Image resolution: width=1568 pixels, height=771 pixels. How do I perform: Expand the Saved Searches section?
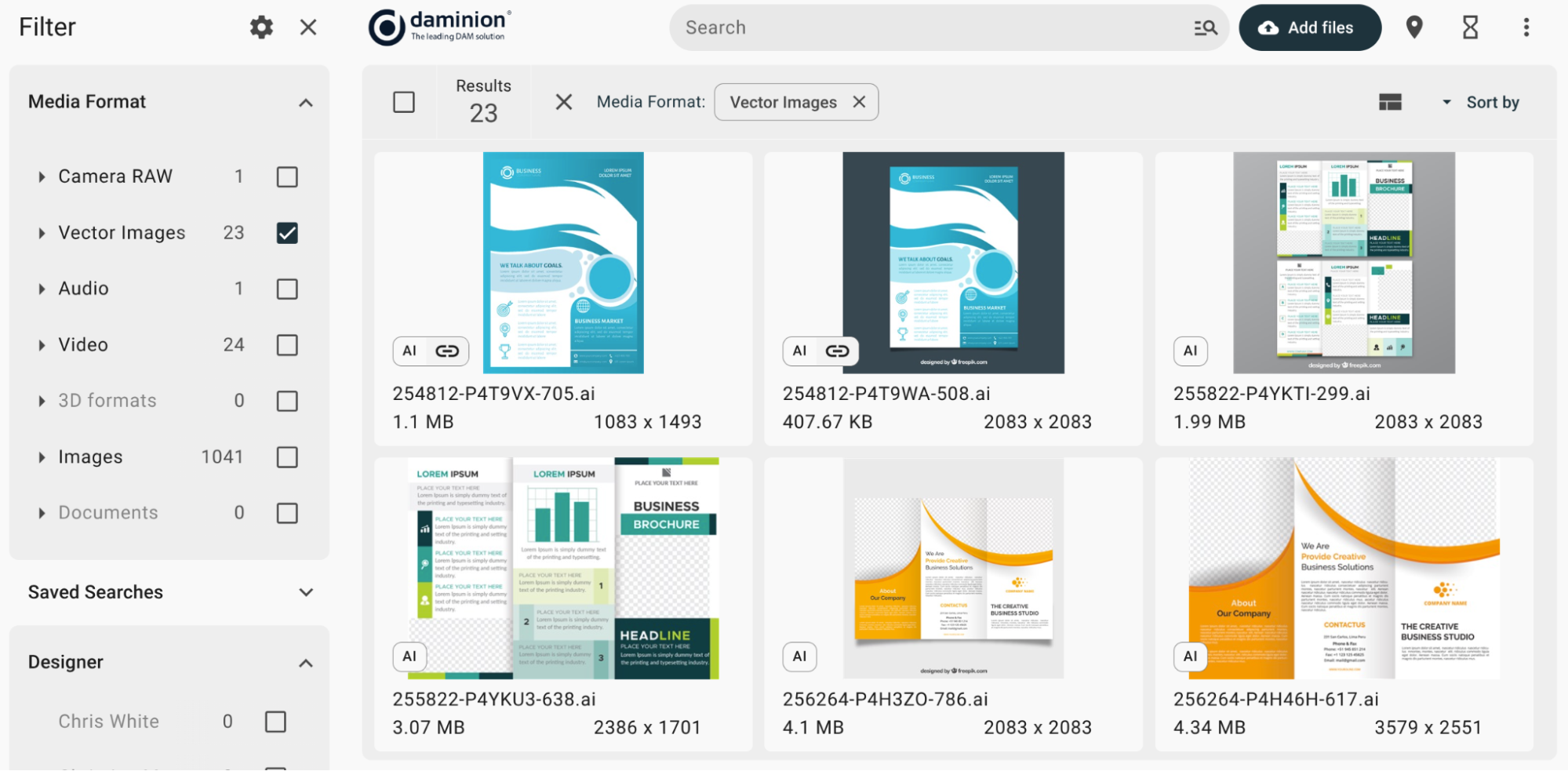click(x=306, y=593)
